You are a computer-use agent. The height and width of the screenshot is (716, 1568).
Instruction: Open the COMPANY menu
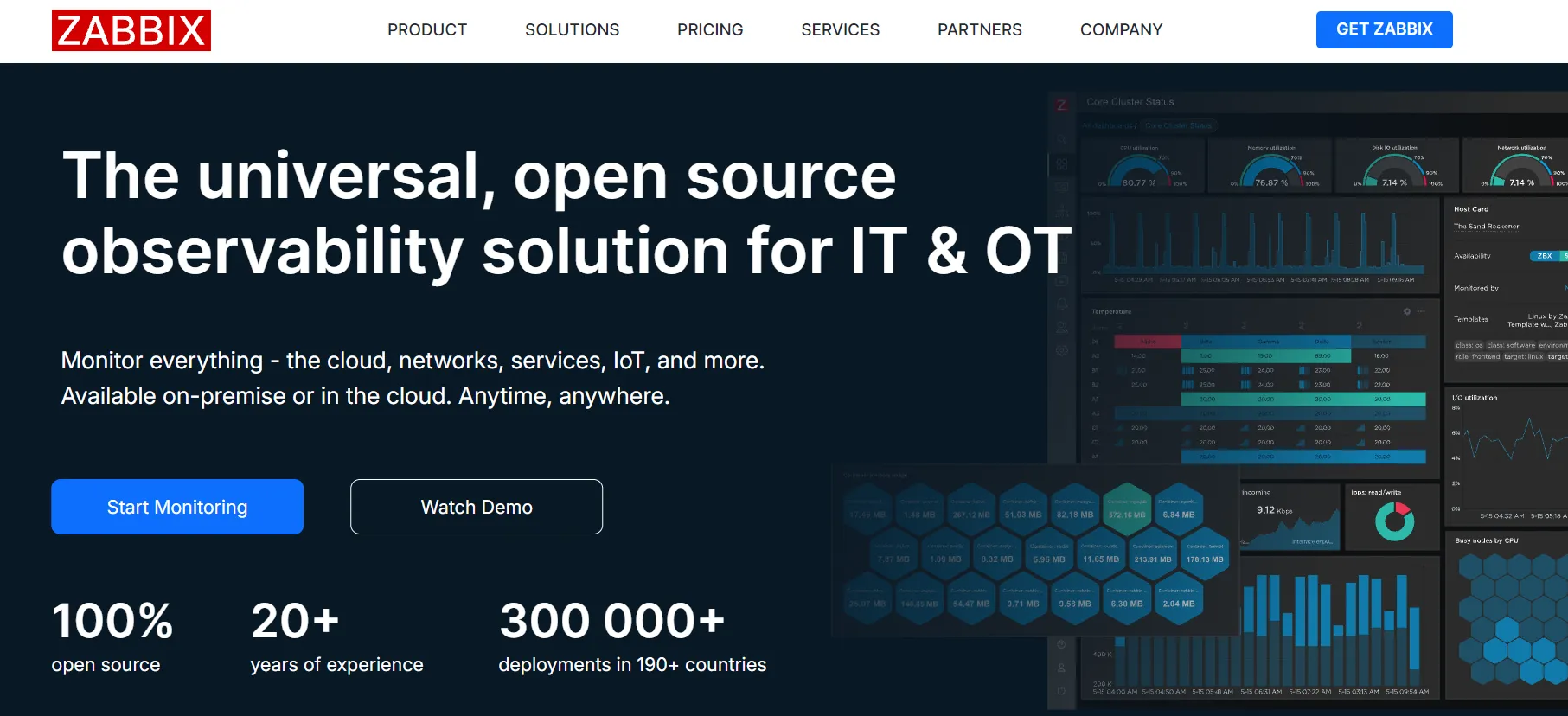point(1122,29)
